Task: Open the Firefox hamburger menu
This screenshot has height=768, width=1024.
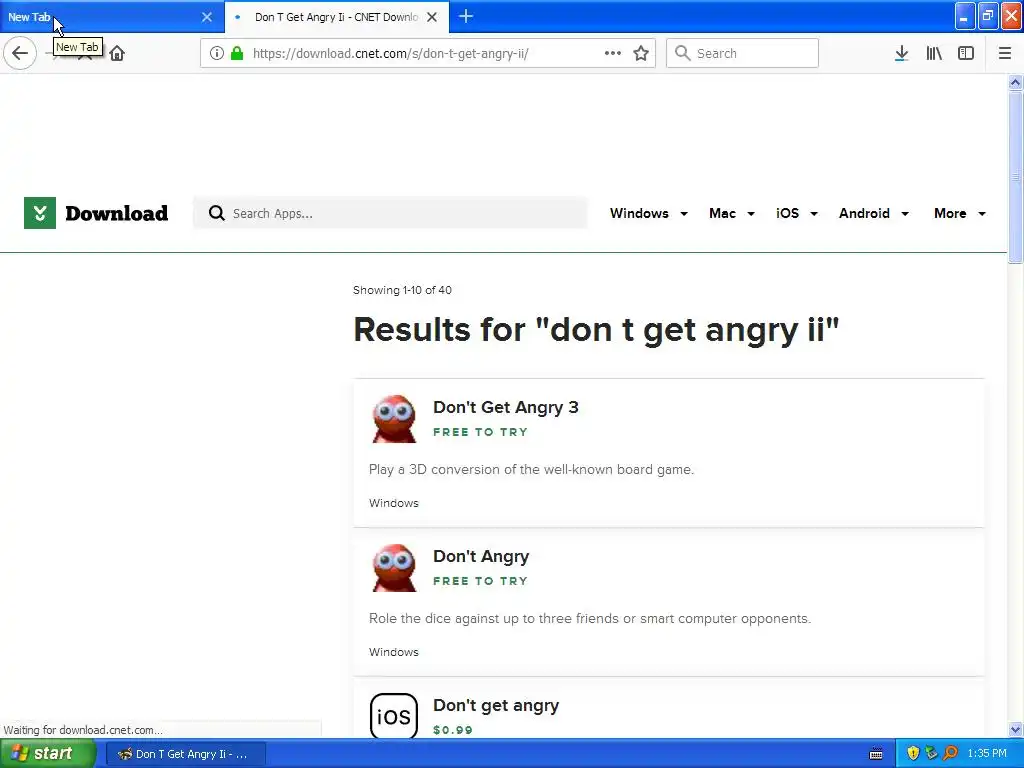Action: pos(1004,53)
